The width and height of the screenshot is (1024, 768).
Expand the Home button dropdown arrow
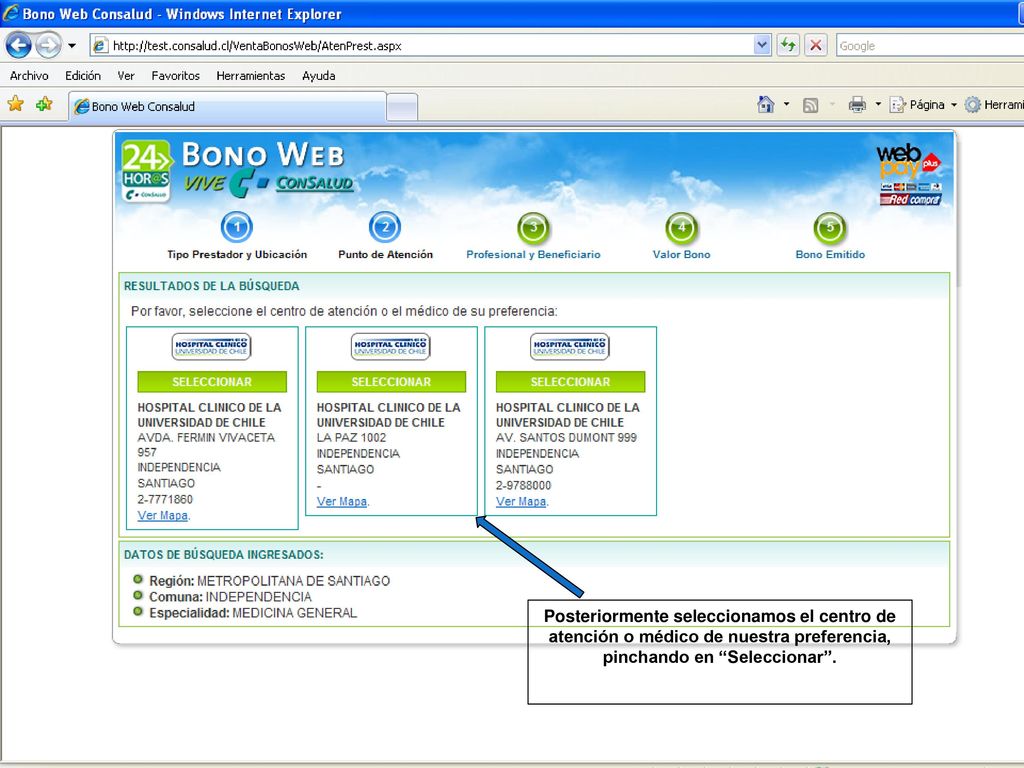[x=786, y=104]
